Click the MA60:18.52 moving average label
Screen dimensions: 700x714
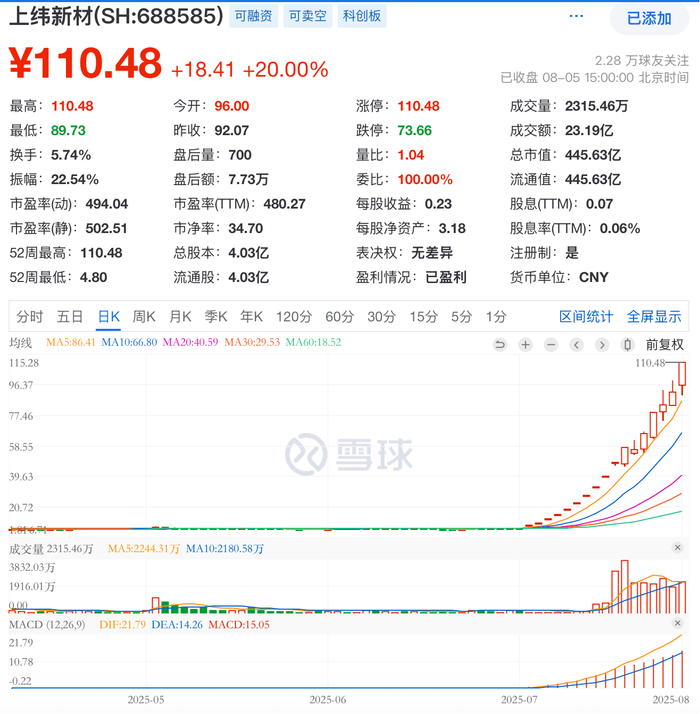coord(313,342)
